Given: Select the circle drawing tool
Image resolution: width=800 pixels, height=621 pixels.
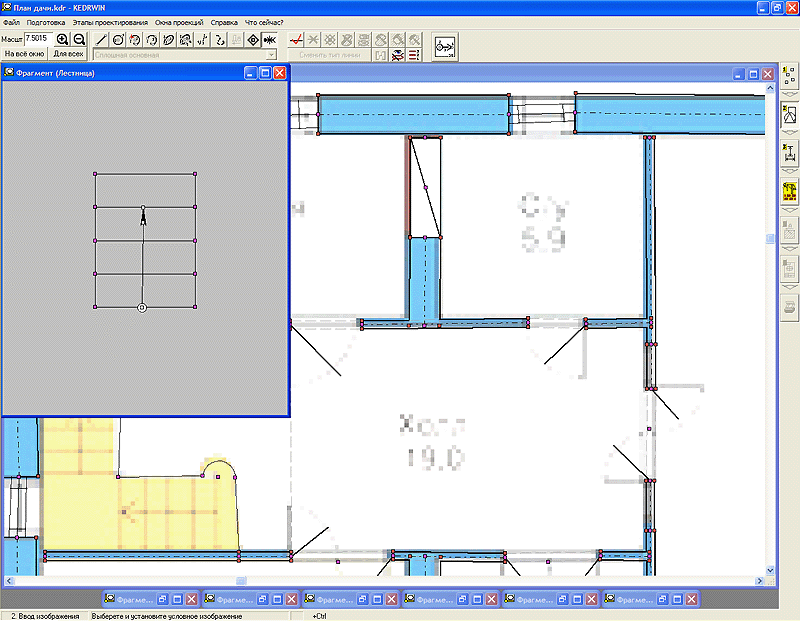Looking at the screenshot, I should 118,40.
